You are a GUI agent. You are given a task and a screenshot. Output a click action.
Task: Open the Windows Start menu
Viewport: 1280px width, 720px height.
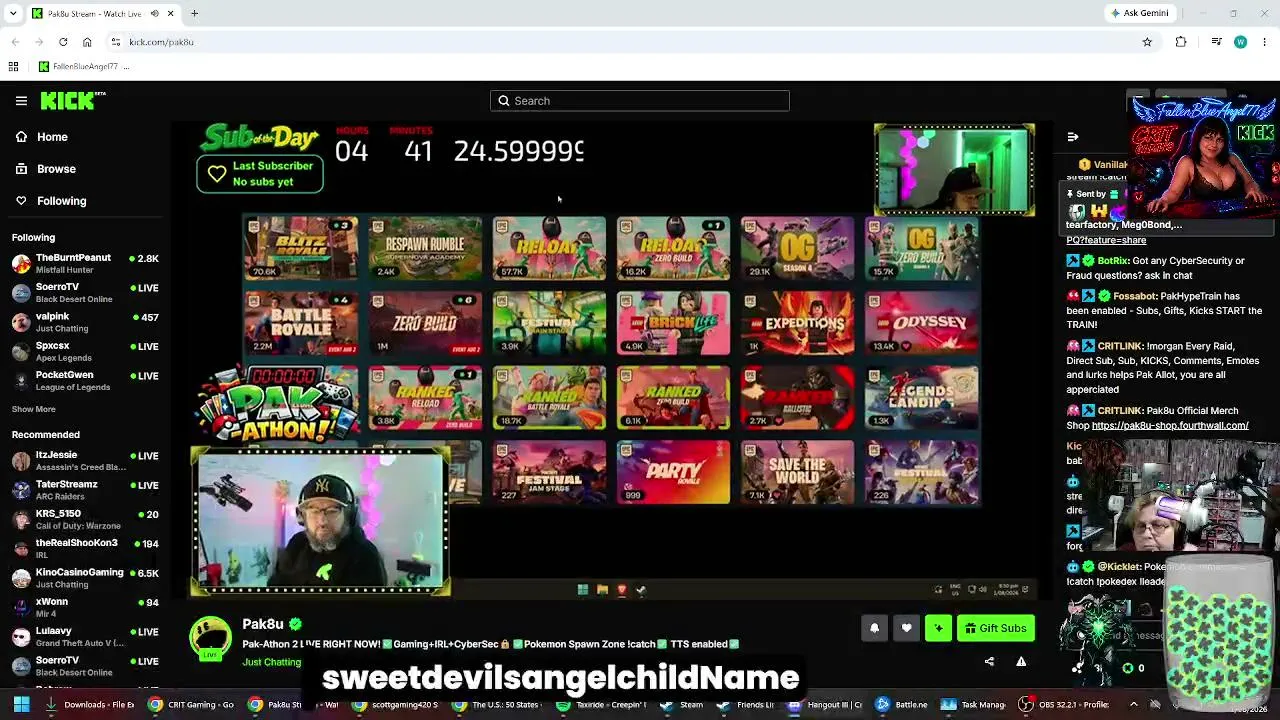tap(21, 705)
